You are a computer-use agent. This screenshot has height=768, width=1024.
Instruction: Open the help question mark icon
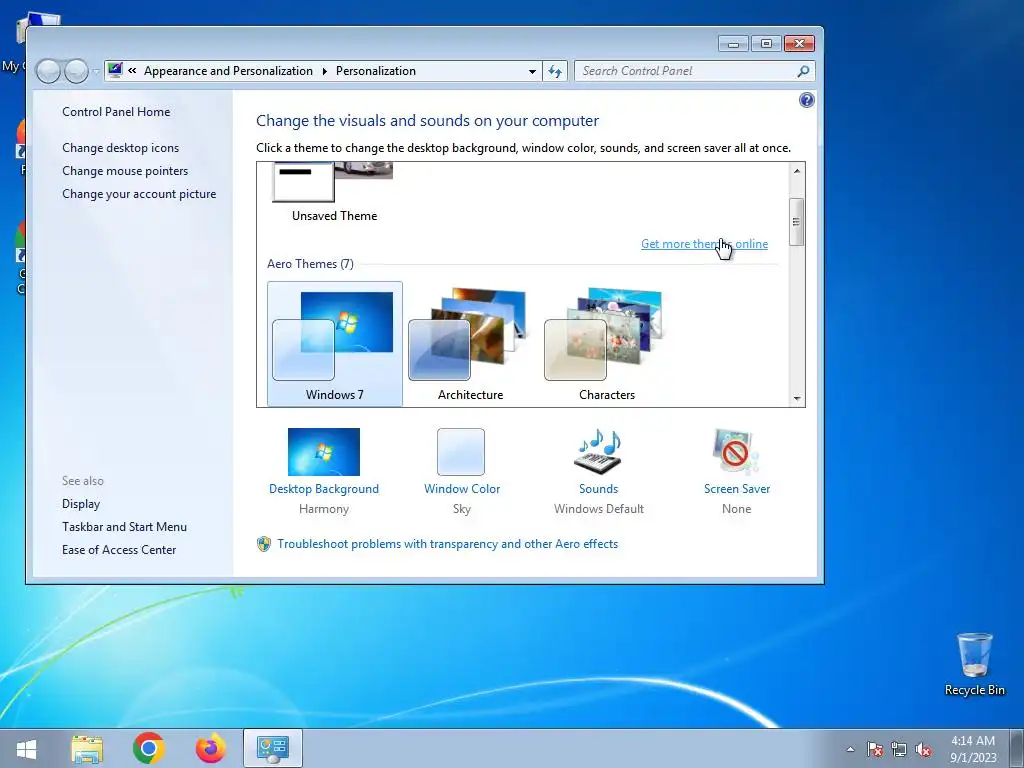tap(807, 100)
